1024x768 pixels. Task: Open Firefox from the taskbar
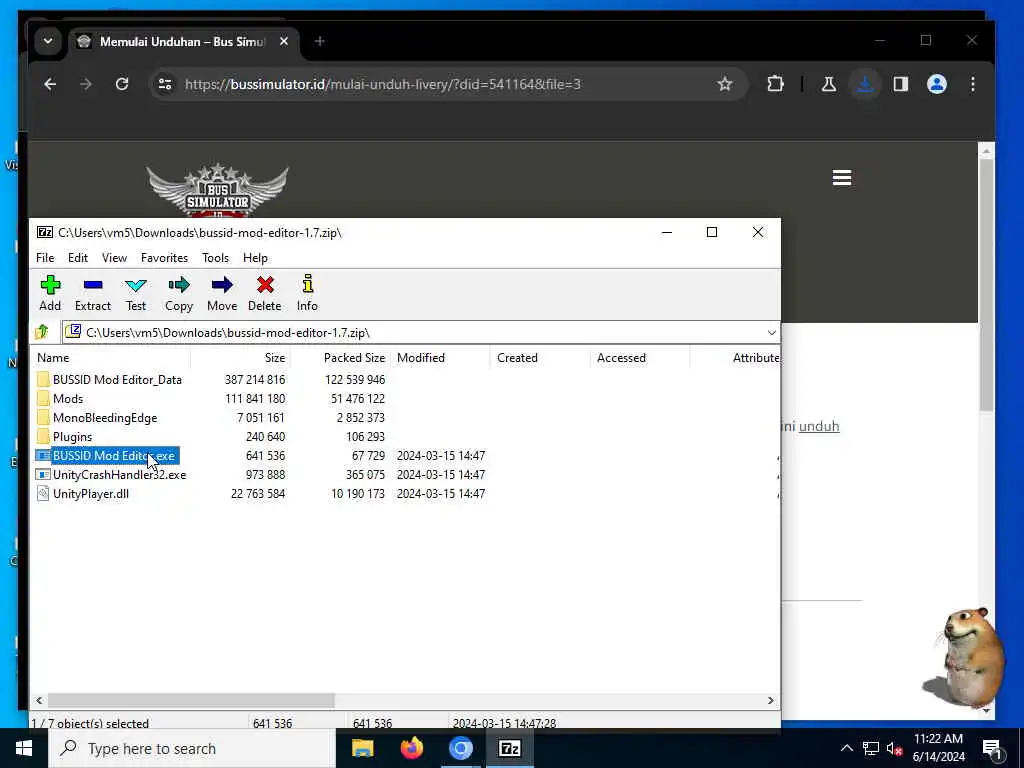(x=411, y=748)
